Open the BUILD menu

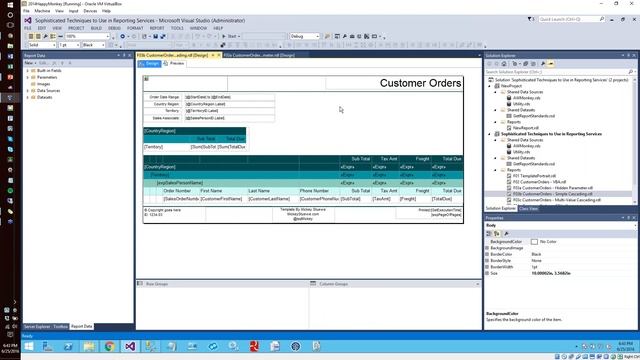pyautogui.click(x=96, y=28)
